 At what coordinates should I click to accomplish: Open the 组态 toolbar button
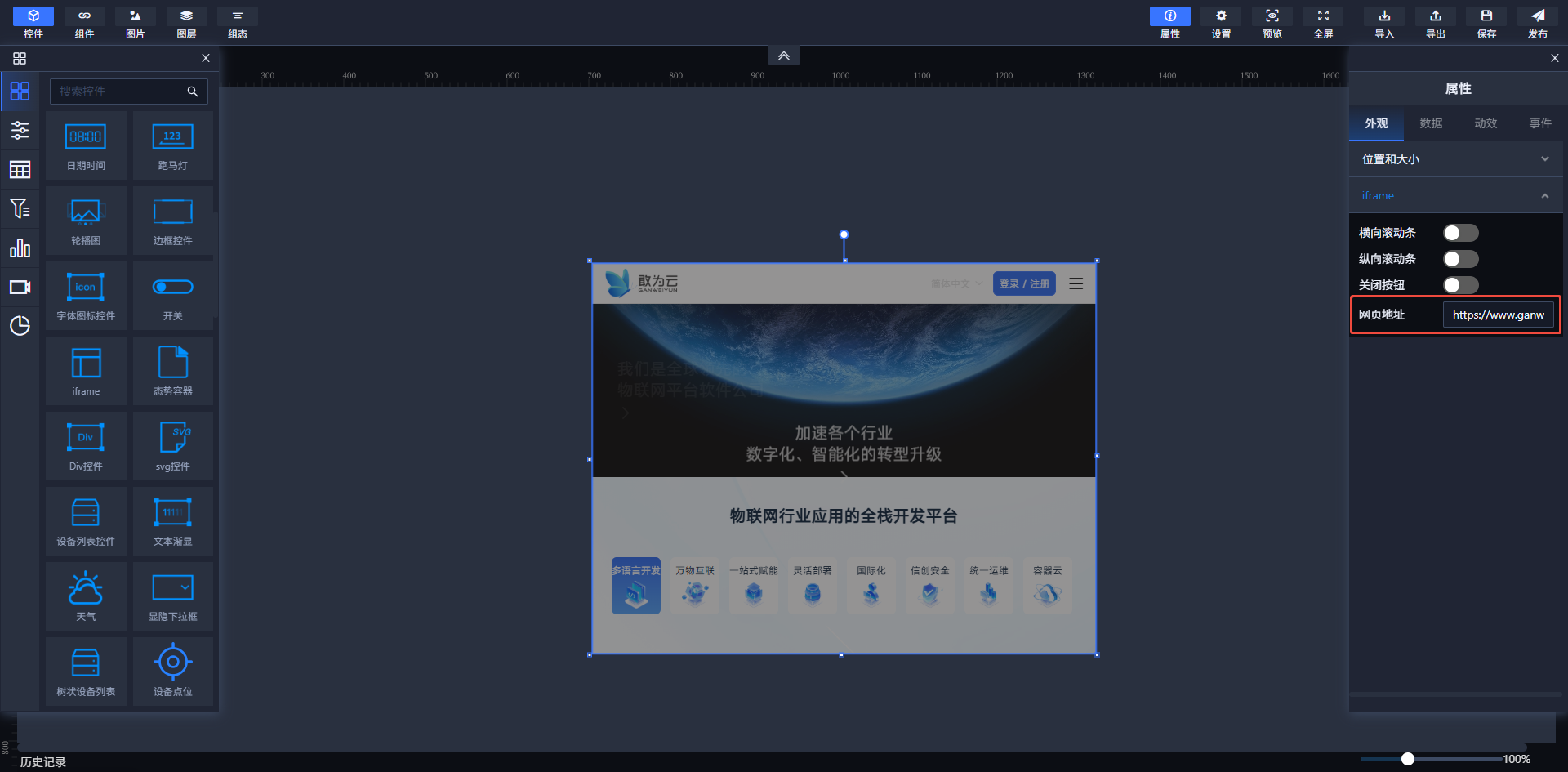pos(238,23)
